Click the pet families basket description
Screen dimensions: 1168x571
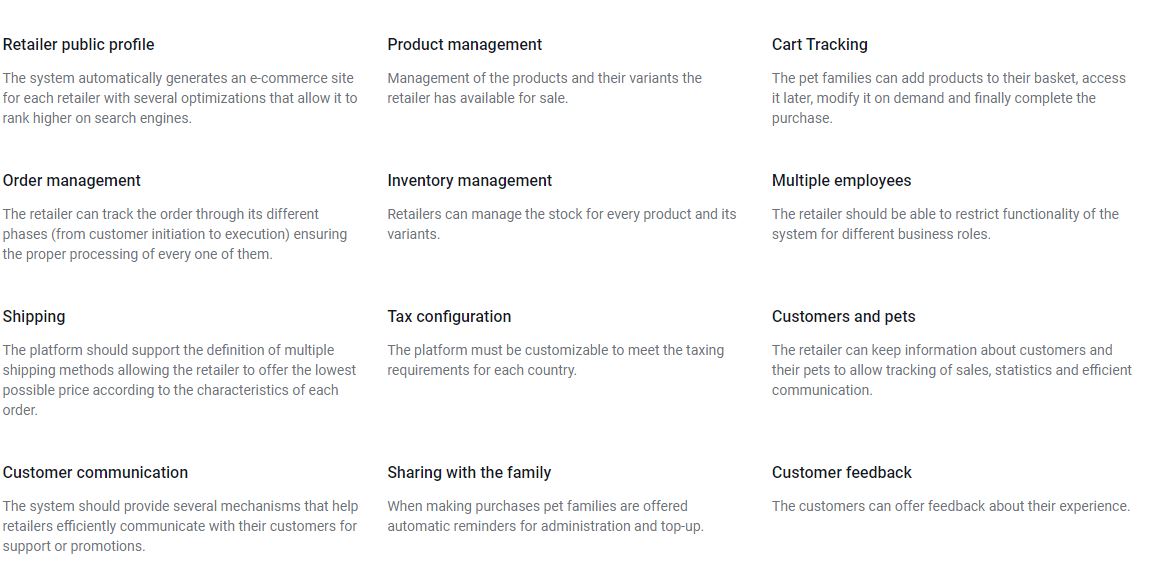click(x=949, y=98)
